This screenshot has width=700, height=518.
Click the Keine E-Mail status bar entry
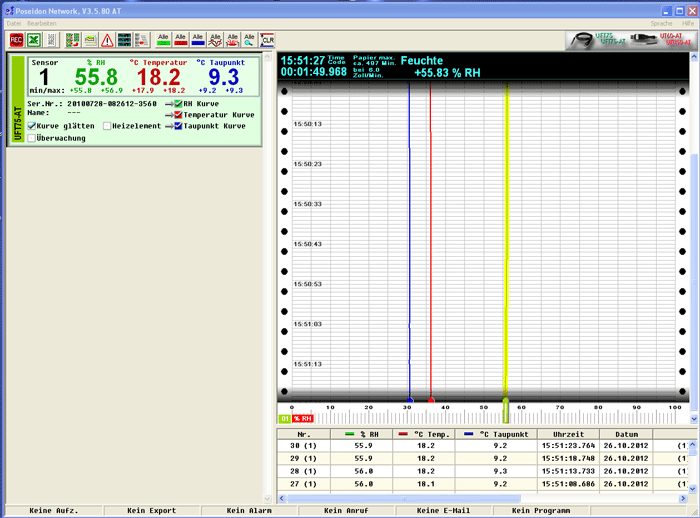pyautogui.click(x=443, y=510)
